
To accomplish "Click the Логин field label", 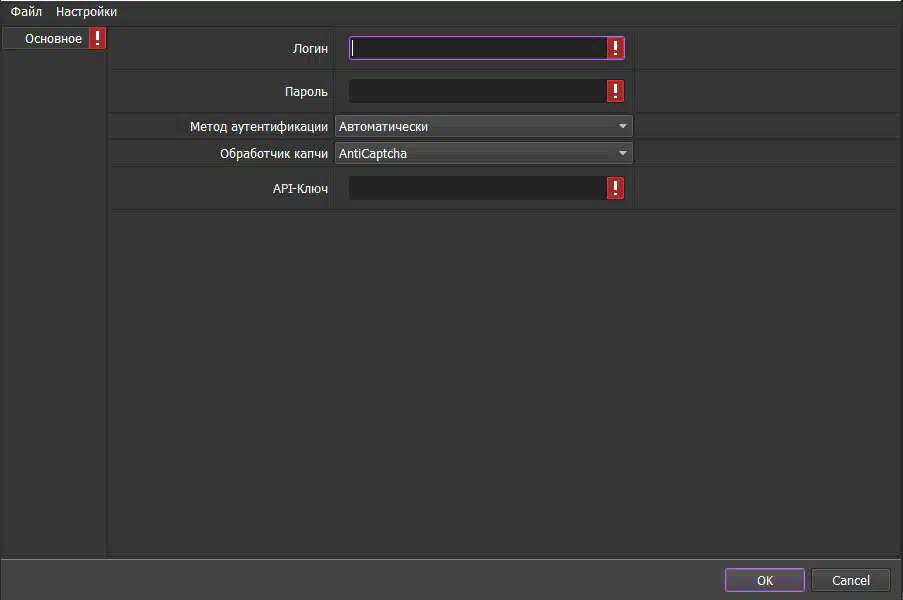I will (x=310, y=48).
